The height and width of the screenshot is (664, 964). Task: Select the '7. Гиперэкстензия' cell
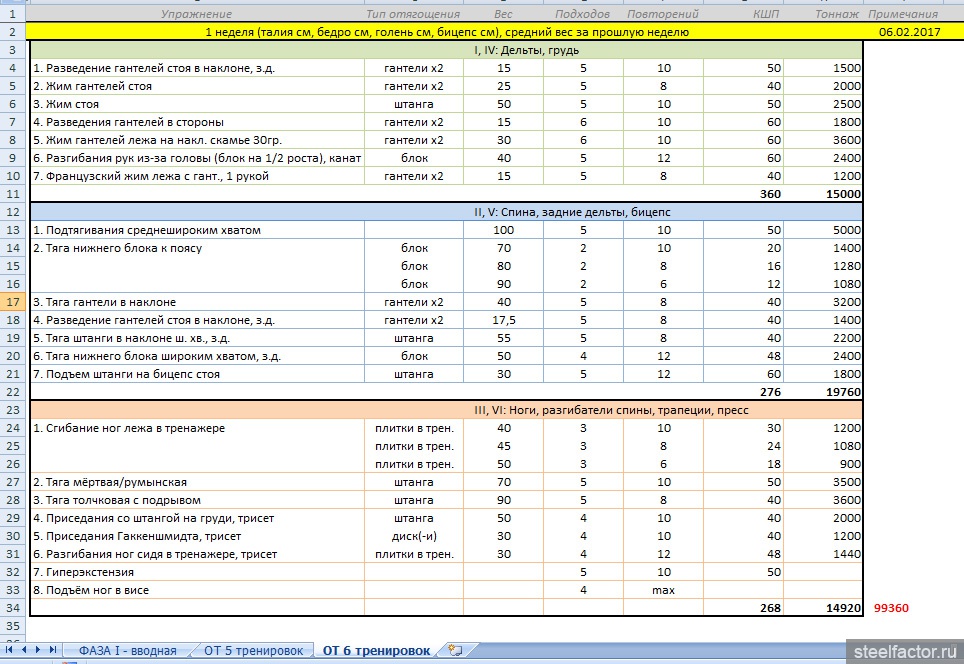click(x=197, y=572)
